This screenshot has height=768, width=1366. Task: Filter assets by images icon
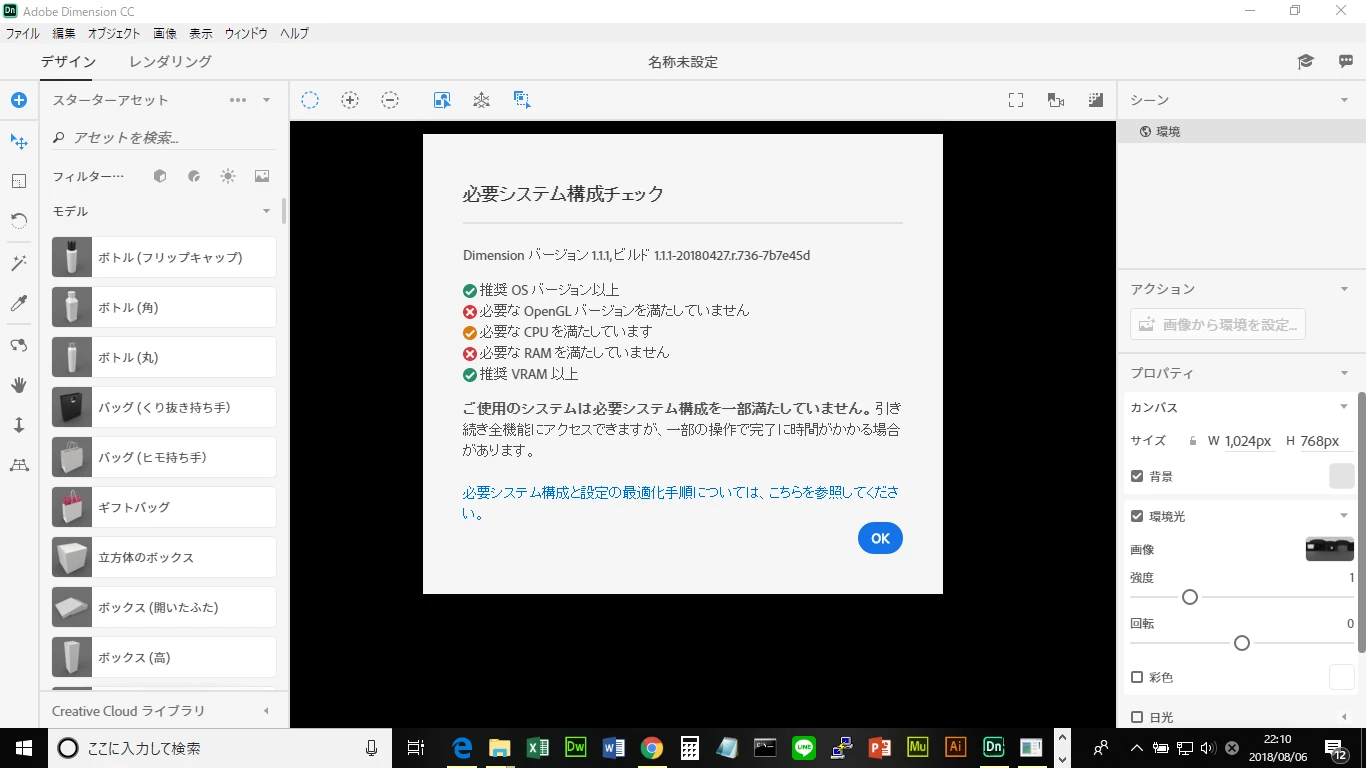click(262, 176)
